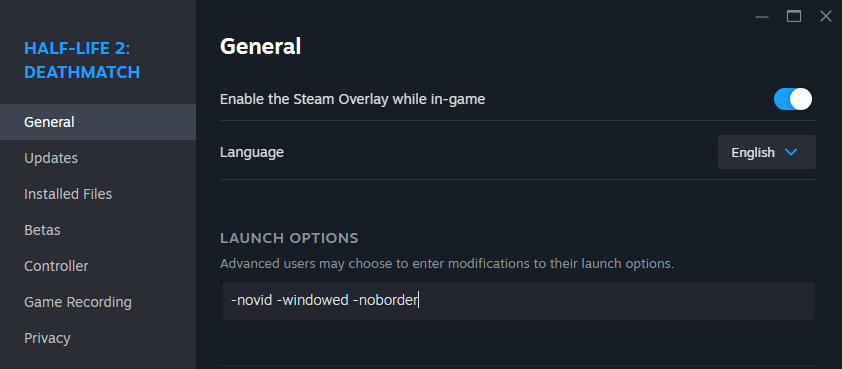Click the Enable the Steam Overlay label
Viewport: 842px width, 369px height.
(x=352, y=99)
